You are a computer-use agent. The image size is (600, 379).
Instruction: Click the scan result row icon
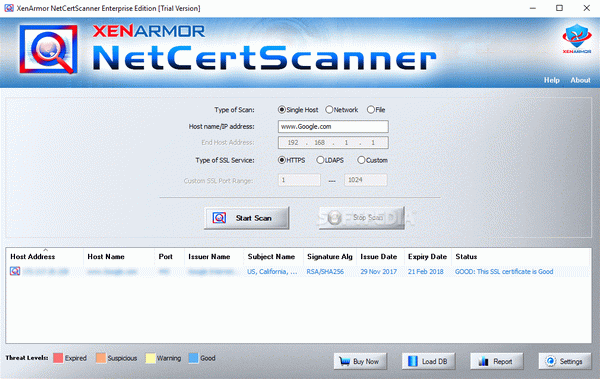pyautogui.click(x=15, y=271)
